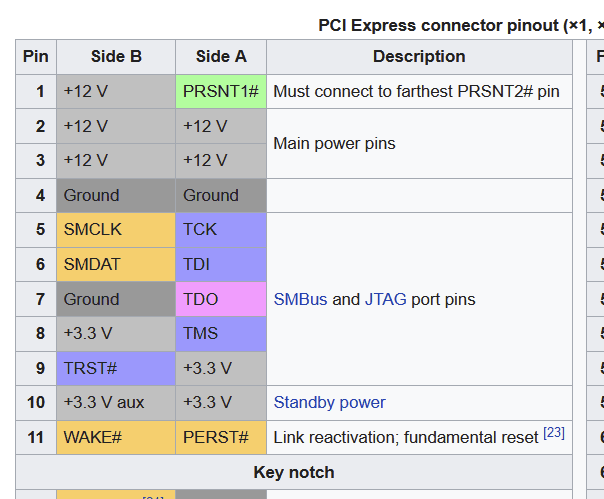
Task: Select the PERST# cell
Action: (x=221, y=437)
